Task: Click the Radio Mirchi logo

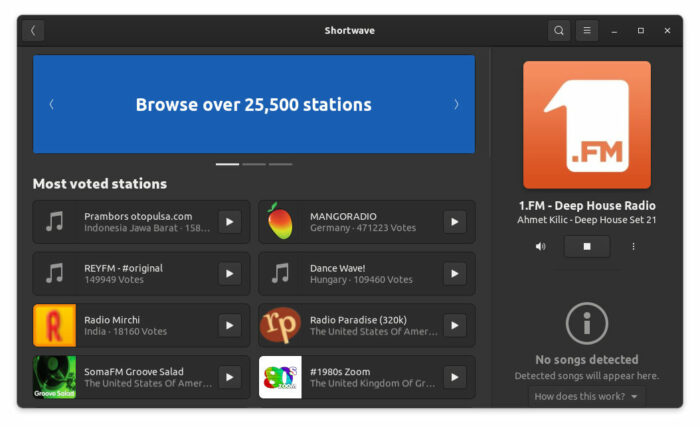Action: click(54, 326)
